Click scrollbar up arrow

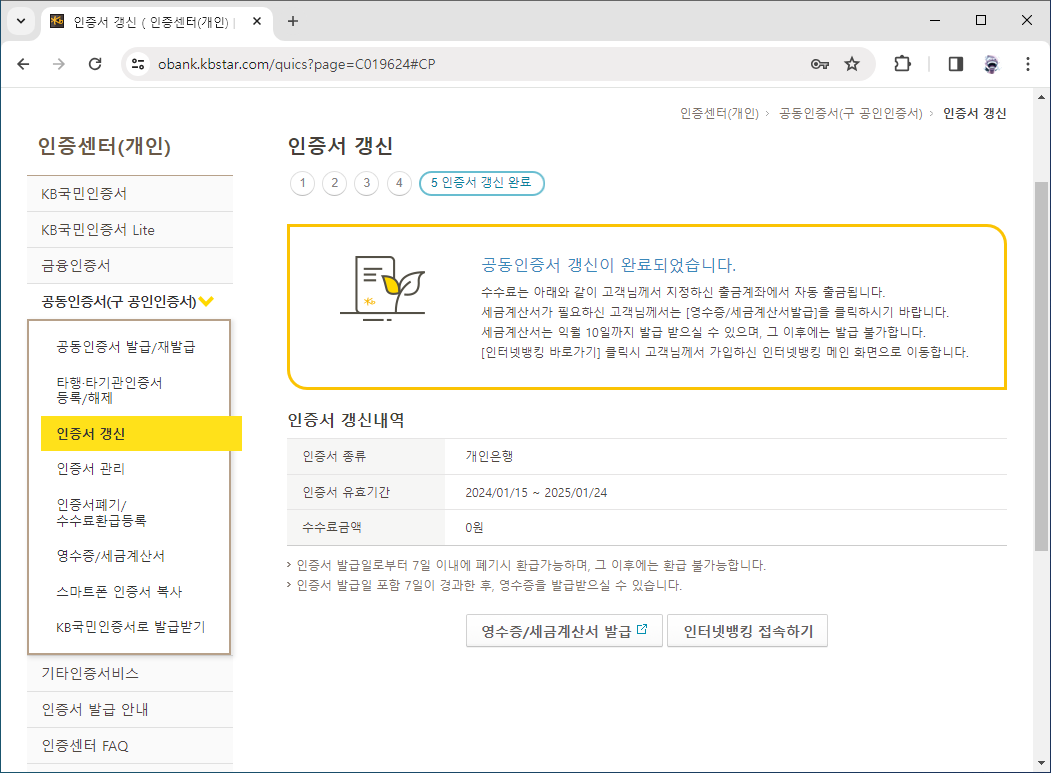[x=1041, y=97]
